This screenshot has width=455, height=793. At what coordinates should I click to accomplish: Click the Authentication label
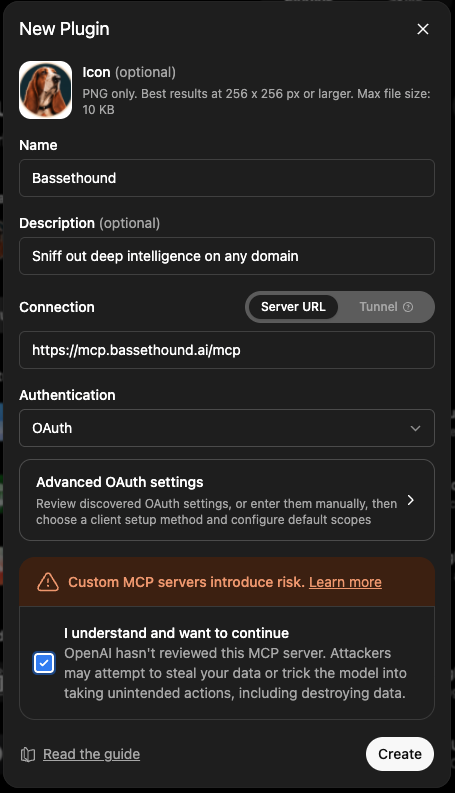click(x=67, y=395)
